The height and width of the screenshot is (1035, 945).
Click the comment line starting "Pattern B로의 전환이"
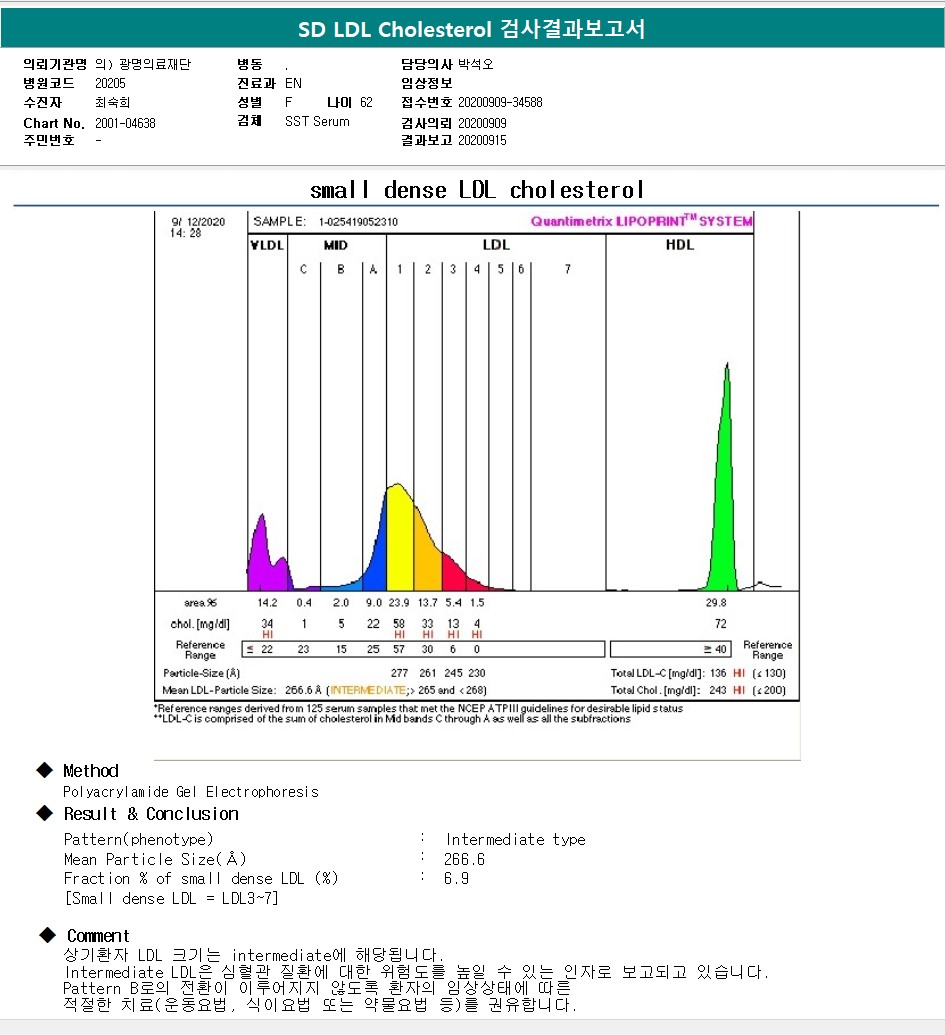tap(317, 988)
